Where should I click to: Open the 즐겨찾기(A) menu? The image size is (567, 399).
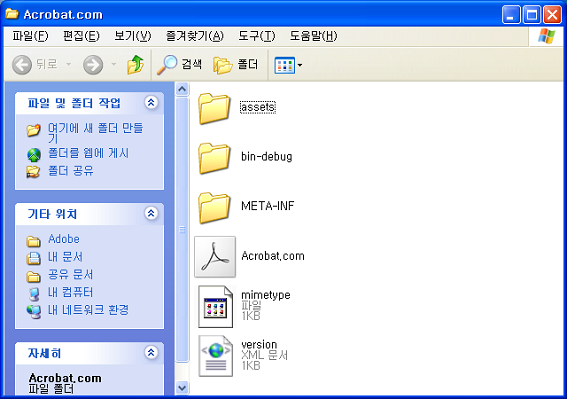coord(195,36)
